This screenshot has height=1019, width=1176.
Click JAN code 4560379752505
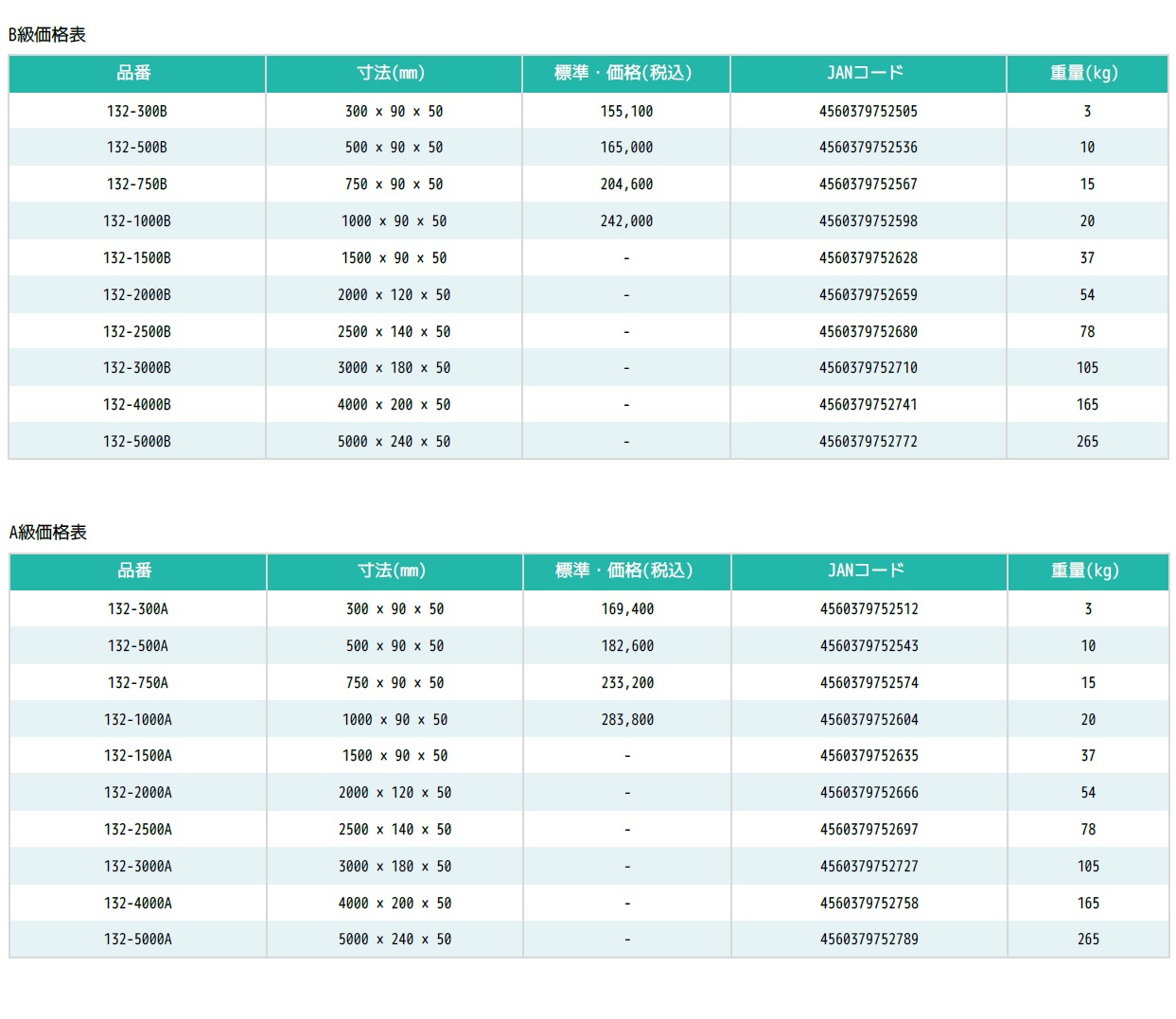(x=869, y=112)
